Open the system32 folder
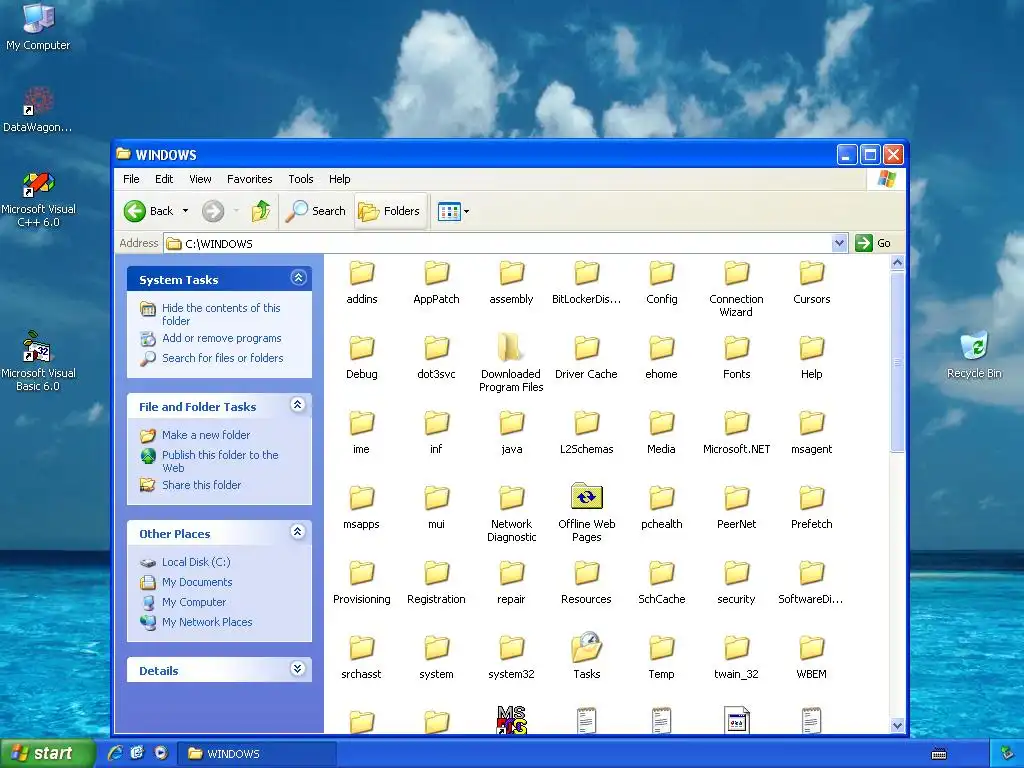The width and height of the screenshot is (1024, 768). [511, 658]
